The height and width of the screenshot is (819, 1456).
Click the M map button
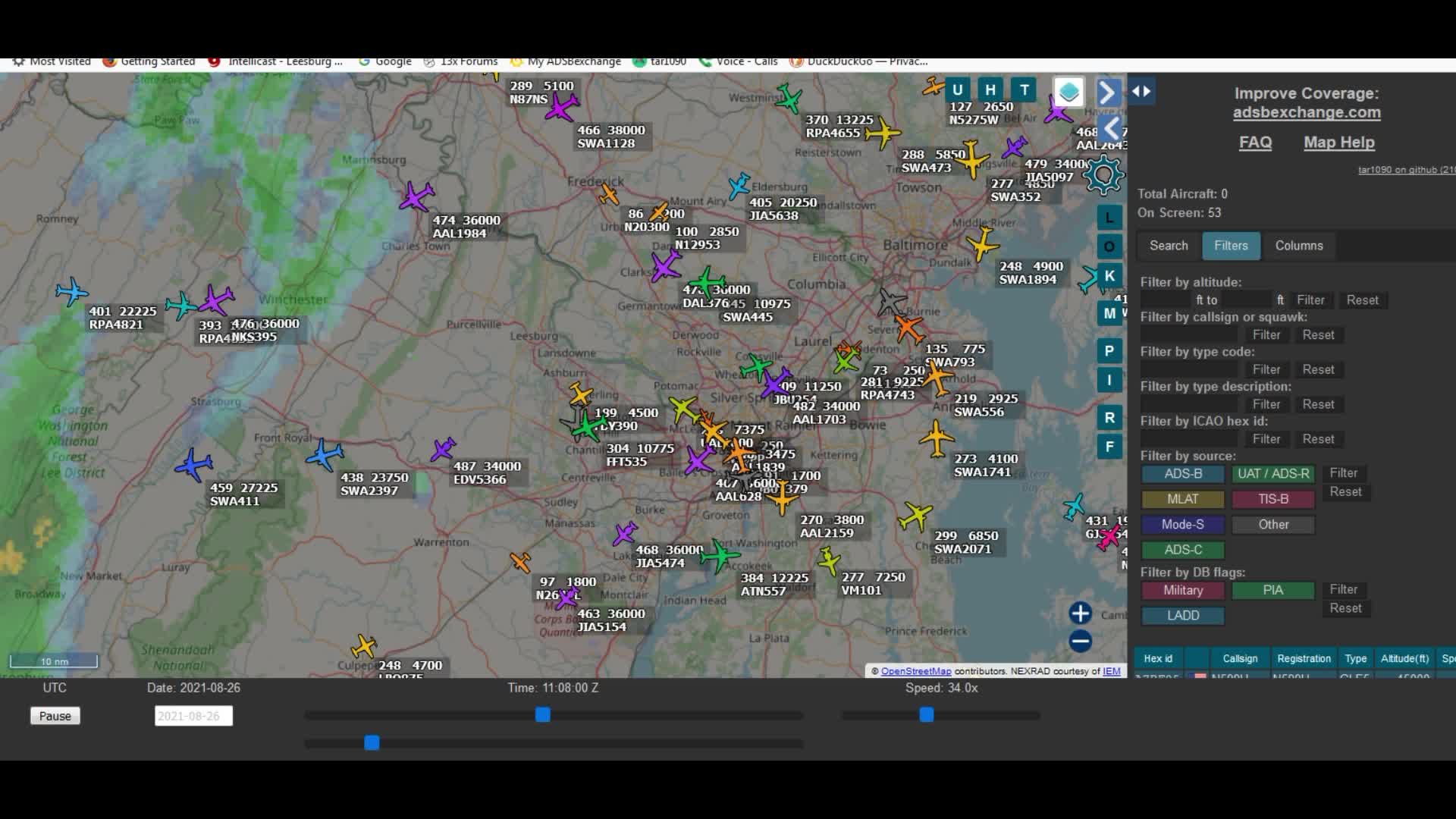pyautogui.click(x=1109, y=313)
